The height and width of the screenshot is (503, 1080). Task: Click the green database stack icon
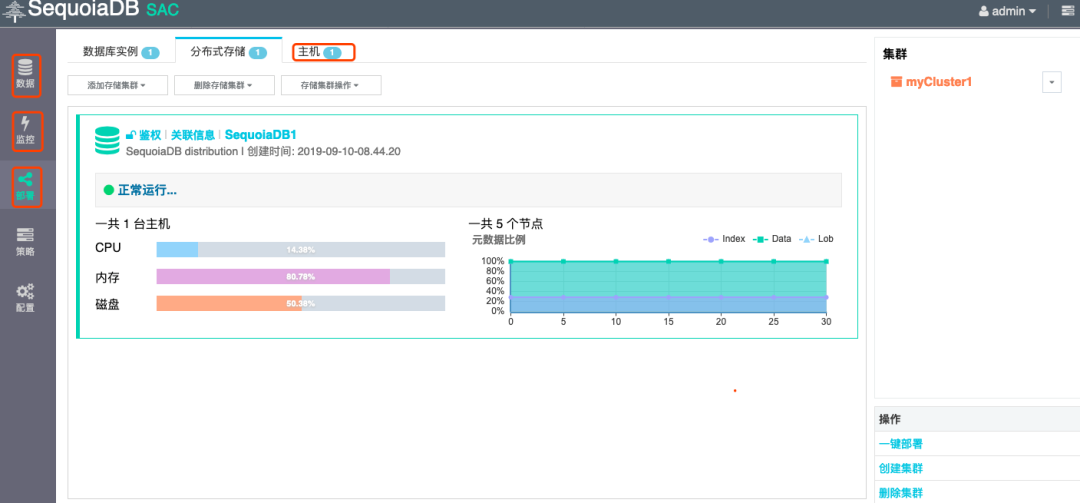pyautogui.click(x=107, y=141)
